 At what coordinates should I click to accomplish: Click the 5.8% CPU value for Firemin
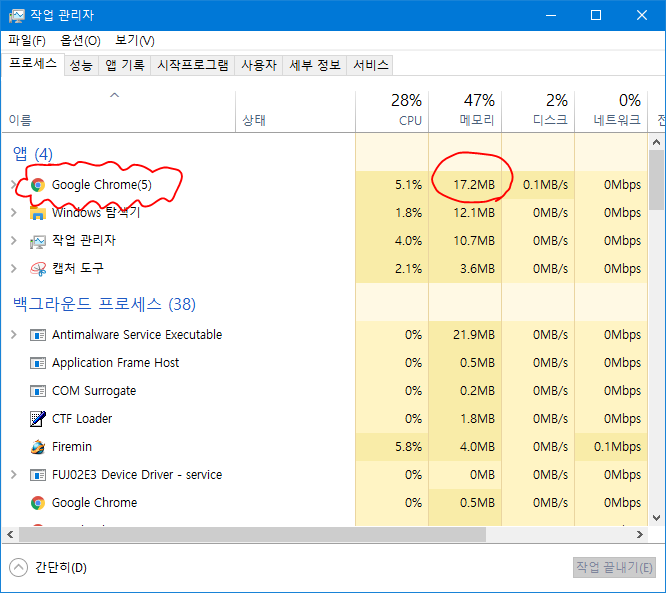[x=409, y=447]
